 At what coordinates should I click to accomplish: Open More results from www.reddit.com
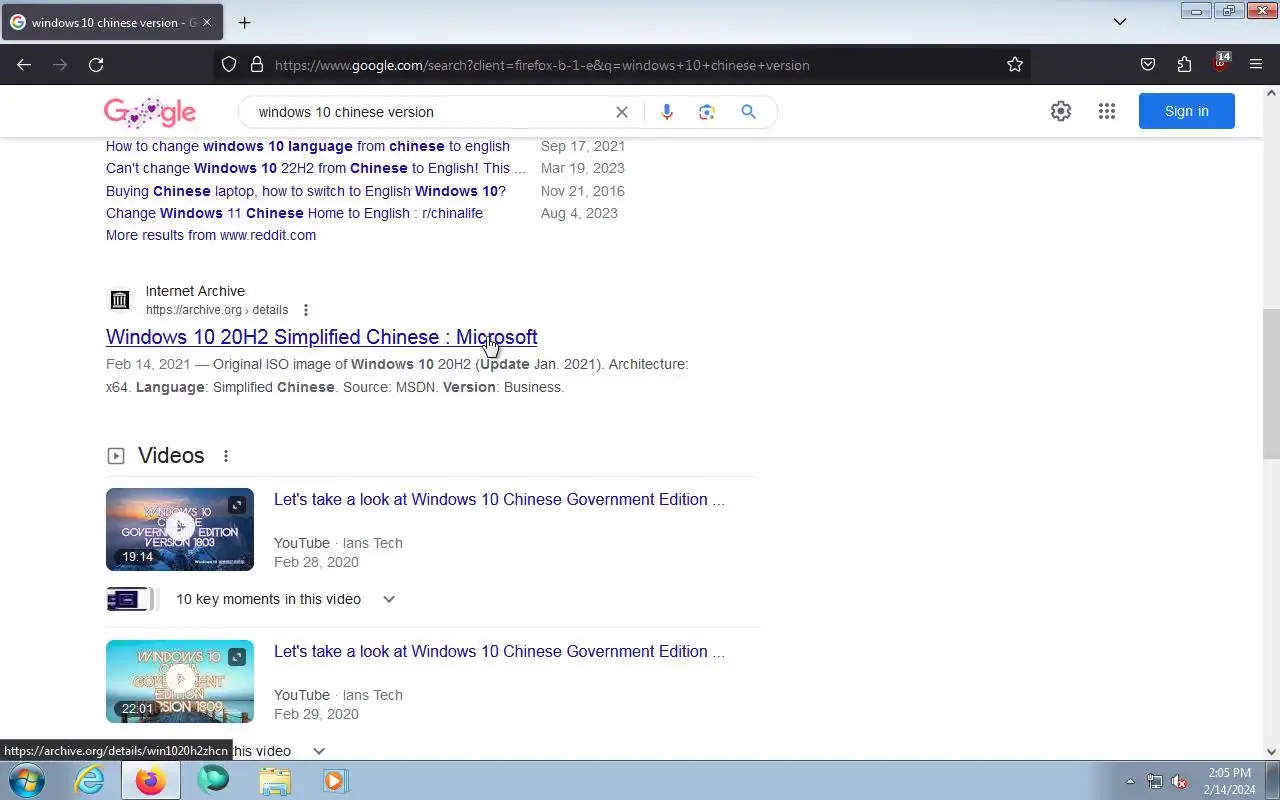click(211, 235)
